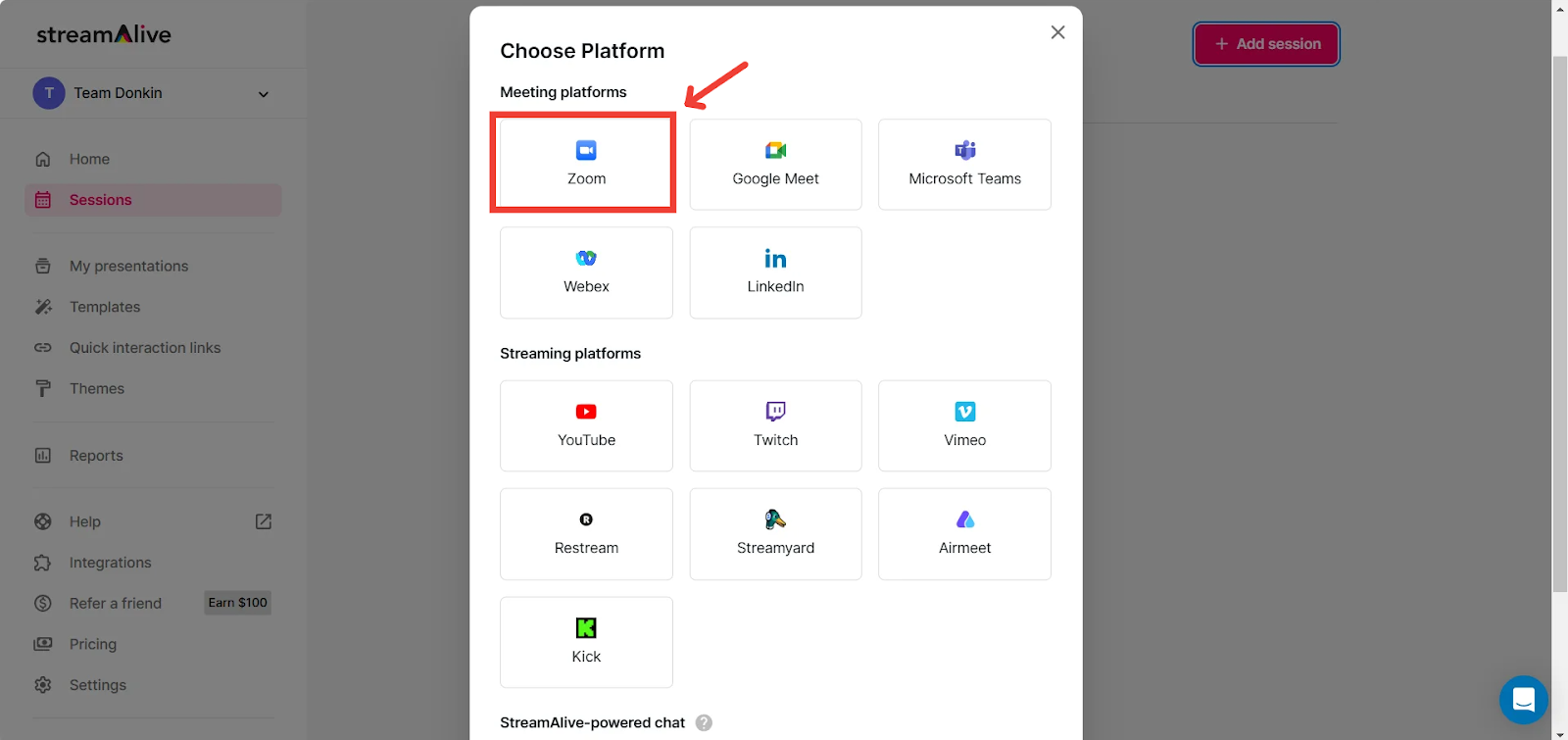This screenshot has height=740, width=1568.
Task: Choose Google Meet as platform
Action: point(775,164)
